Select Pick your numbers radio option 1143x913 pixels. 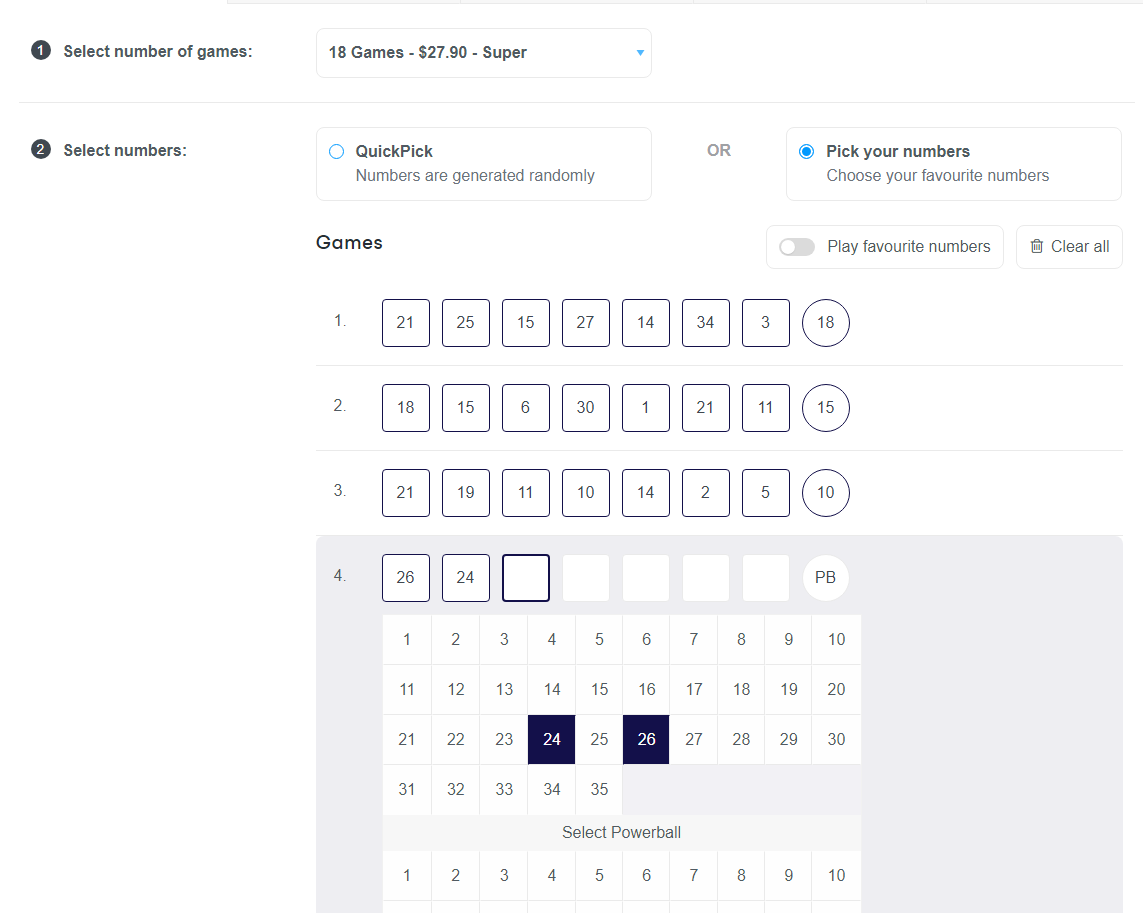pyautogui.click(x=806, y=152)
